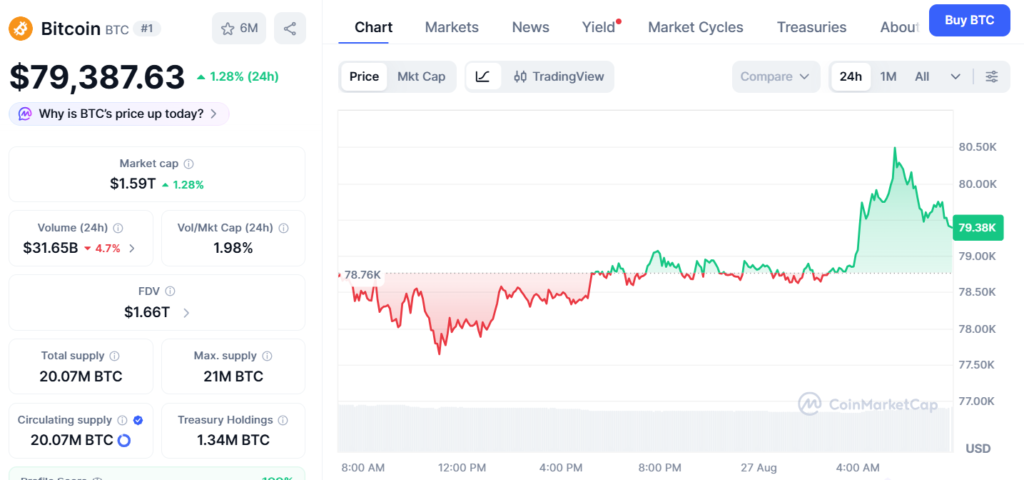Screen dimensions: 1024x480
Task: Click the 1.28% (24h) change
Action: (238, 77)
